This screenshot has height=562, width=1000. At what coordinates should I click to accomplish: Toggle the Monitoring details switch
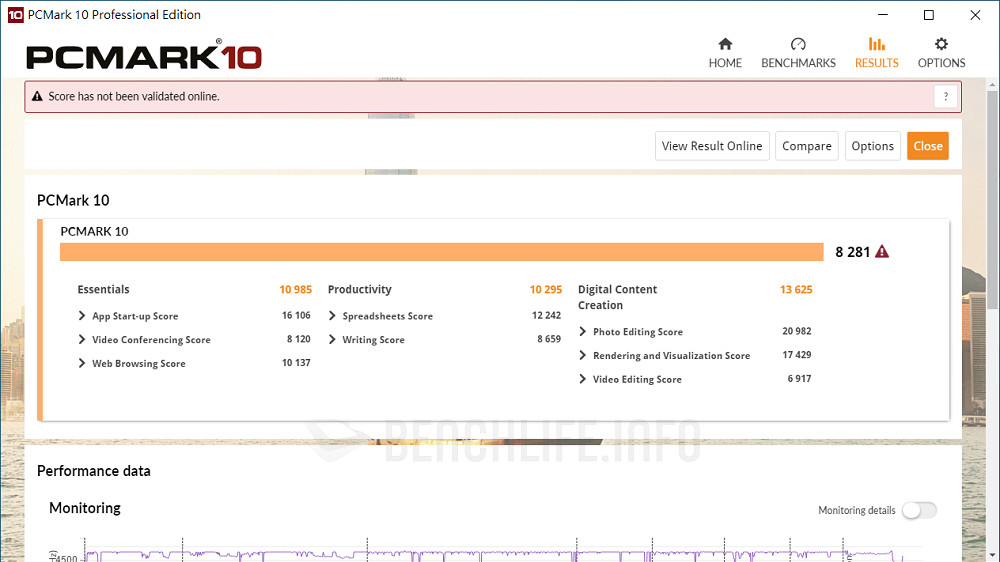[x=920, y=510]
